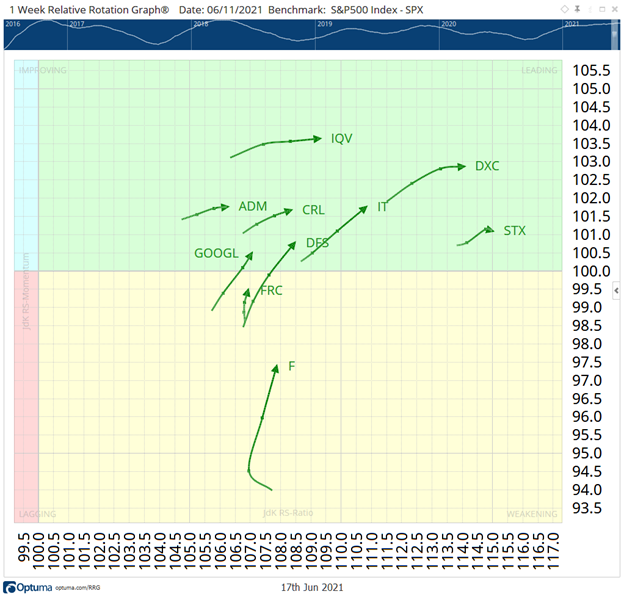The height and width of the screenshot is (597, 624).
Task: Expand the side panel arrow right of chart
Action: 616,291
